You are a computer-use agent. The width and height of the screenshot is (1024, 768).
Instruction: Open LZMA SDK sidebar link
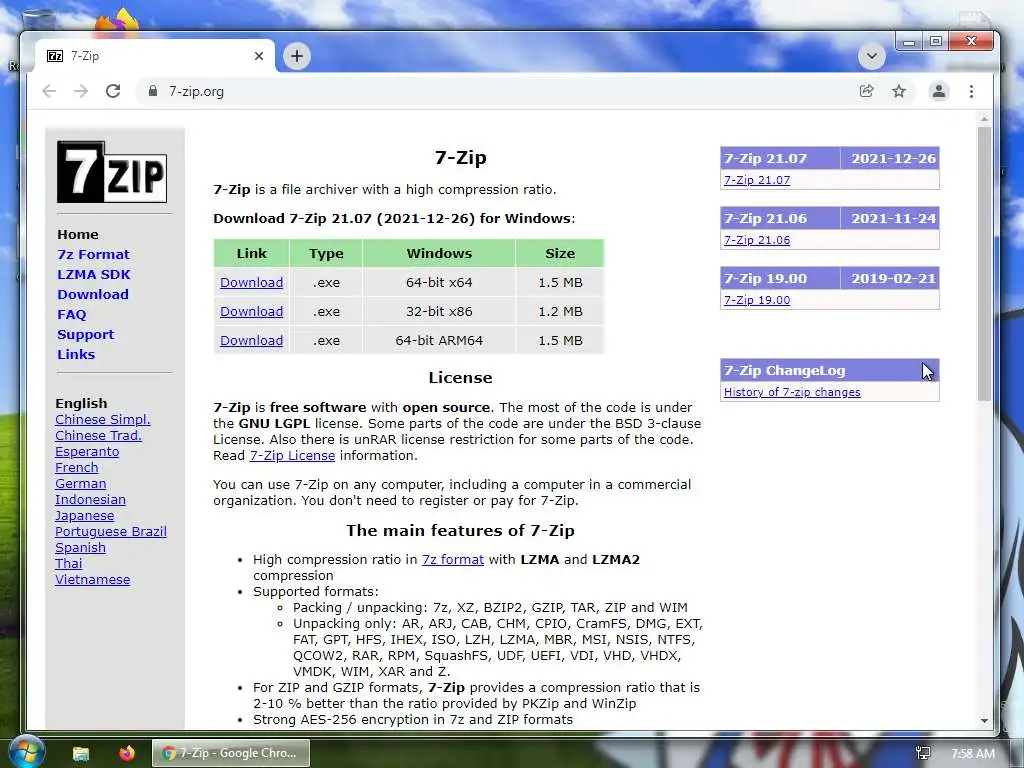pyautogui.click(x=94, y=275)
